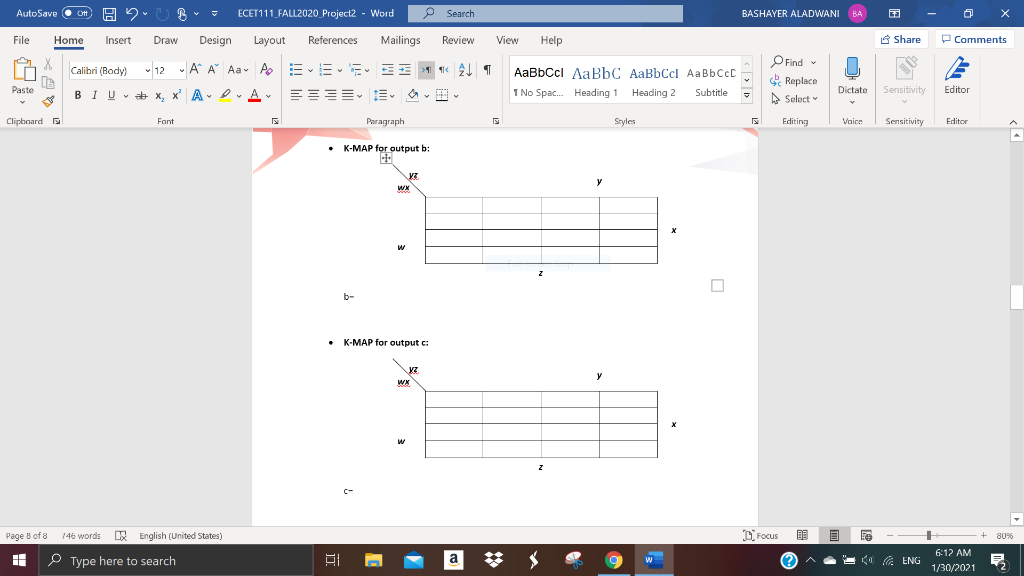Toggle Bold formatting
Screen dimensions: 1024x576
click(x=78, y=96)
